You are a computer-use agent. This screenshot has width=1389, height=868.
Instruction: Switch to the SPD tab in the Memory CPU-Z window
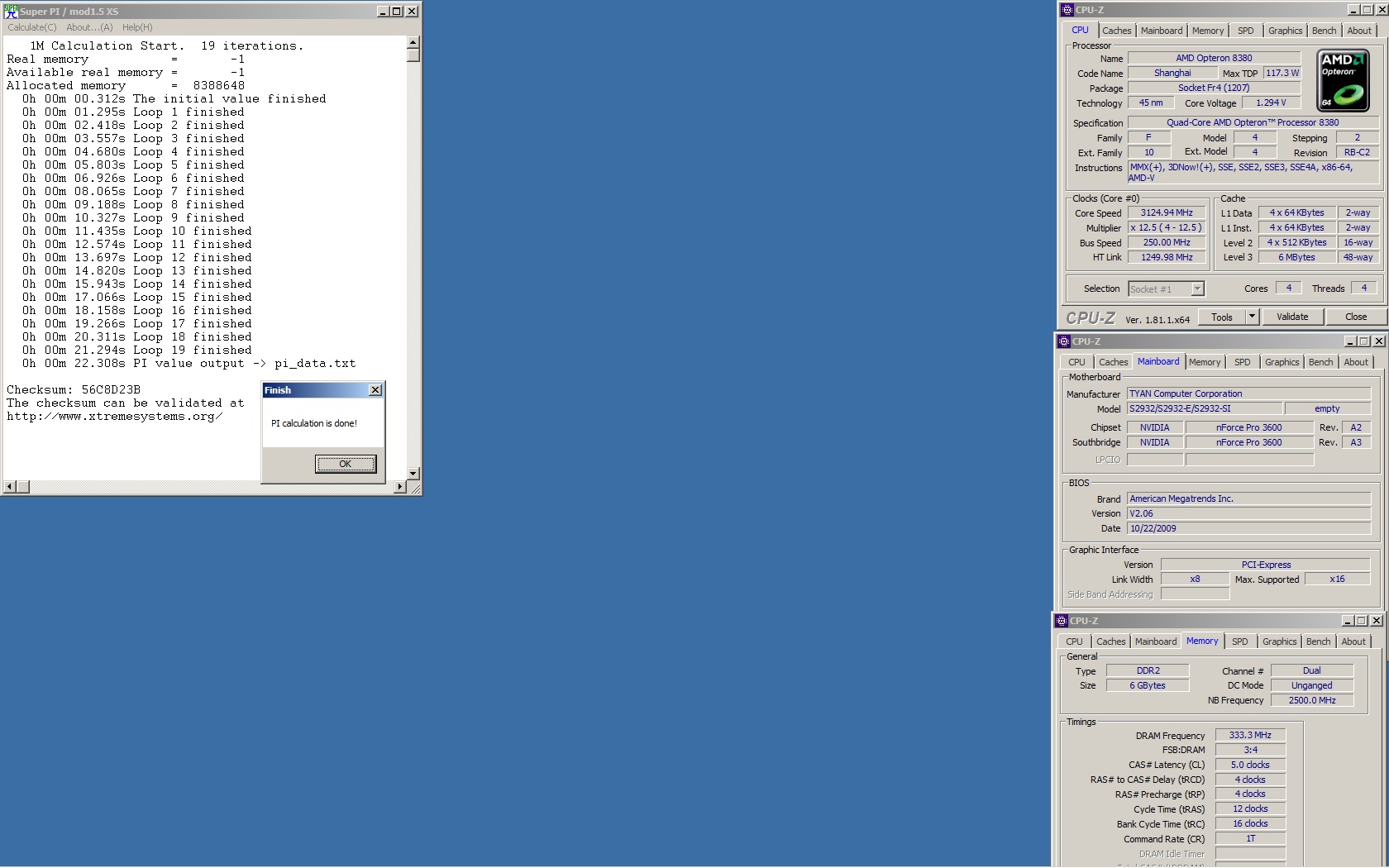1239,641
